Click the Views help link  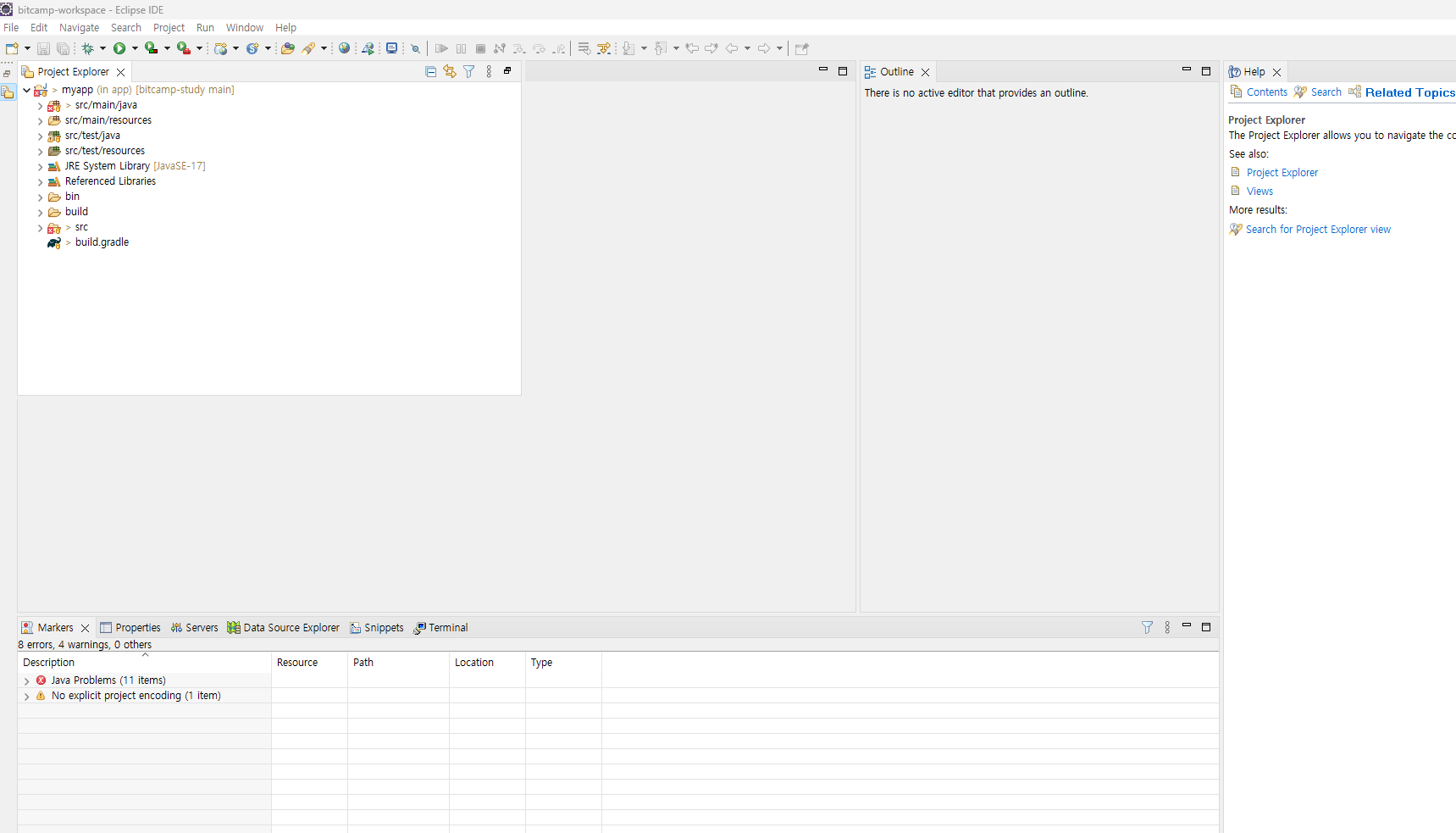[1259, 192]
